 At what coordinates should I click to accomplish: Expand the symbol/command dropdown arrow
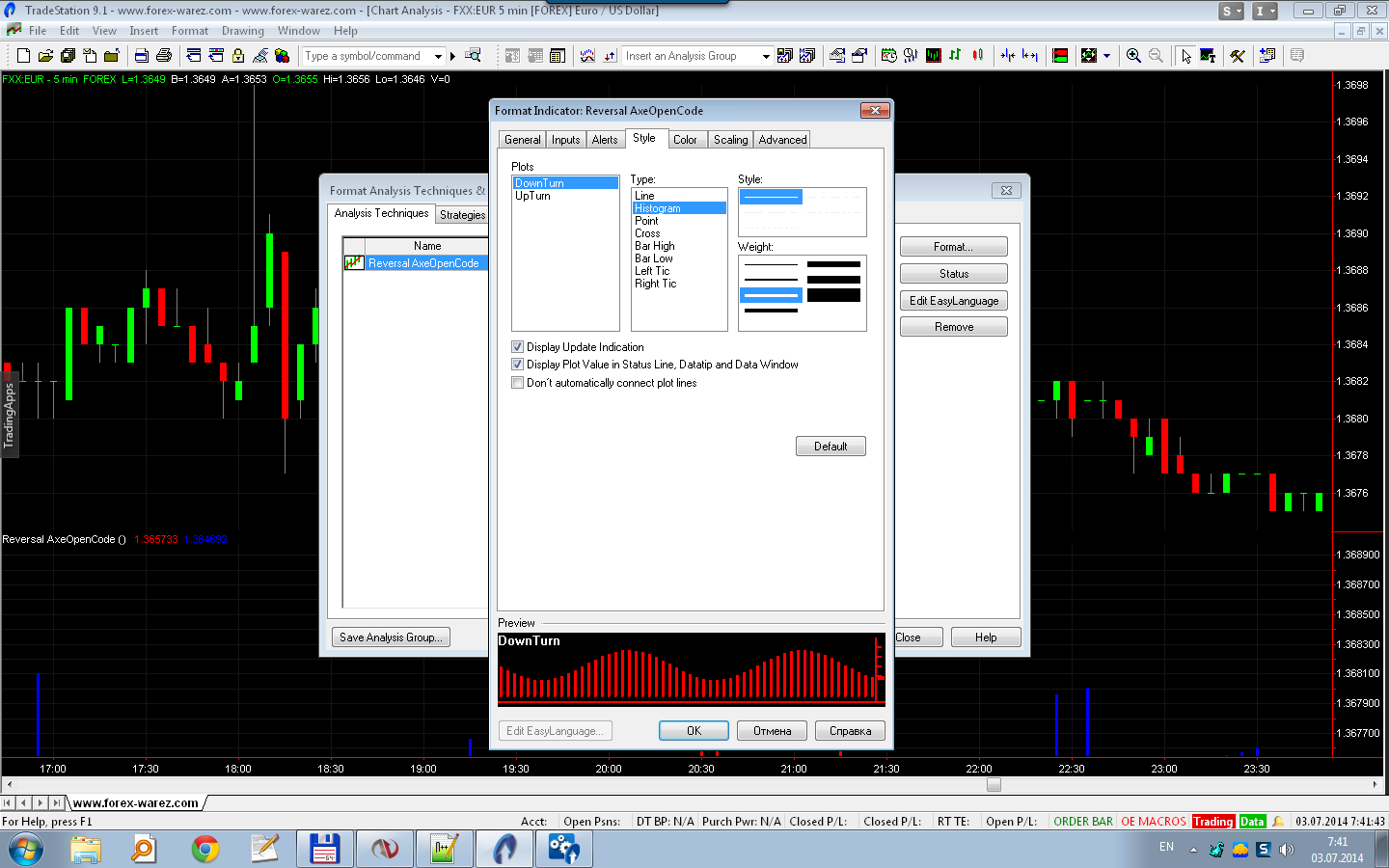(438, 56)
